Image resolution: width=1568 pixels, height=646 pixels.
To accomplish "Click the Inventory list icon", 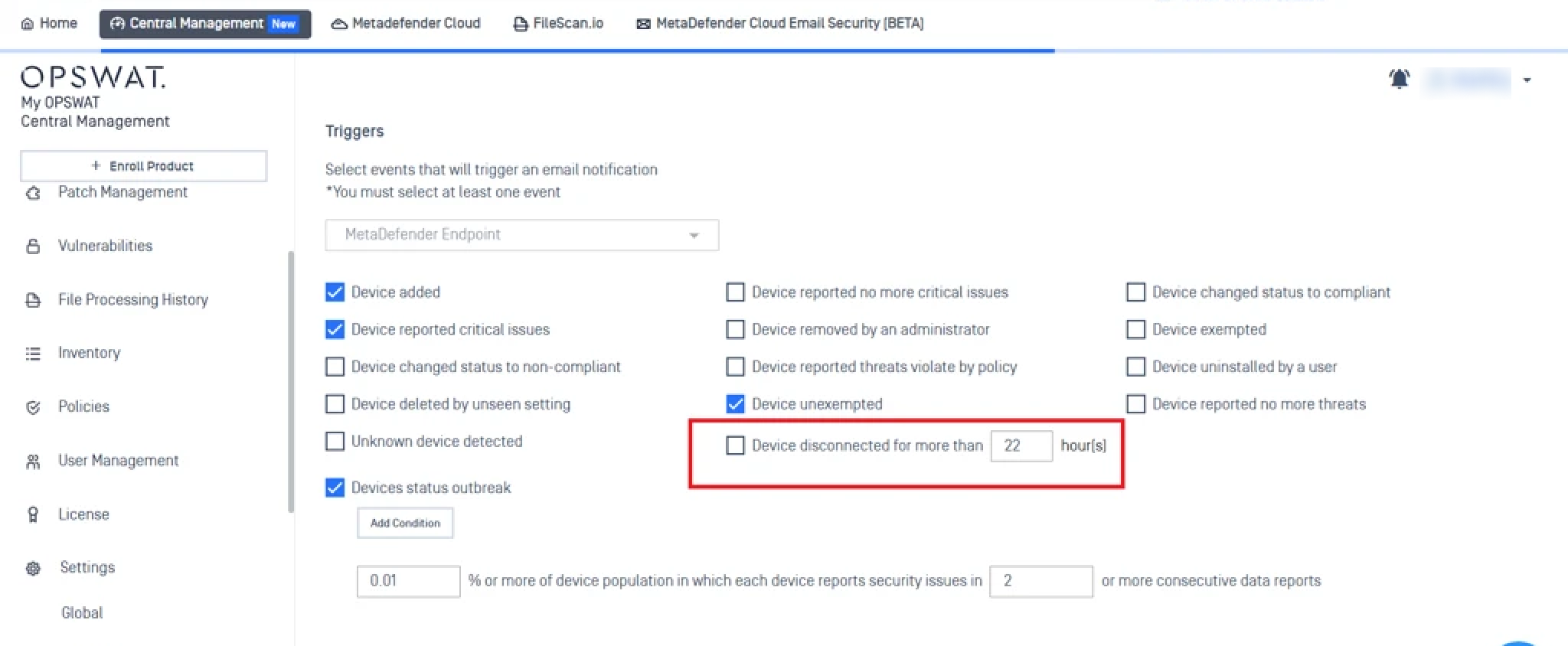I will click(33, 354).
